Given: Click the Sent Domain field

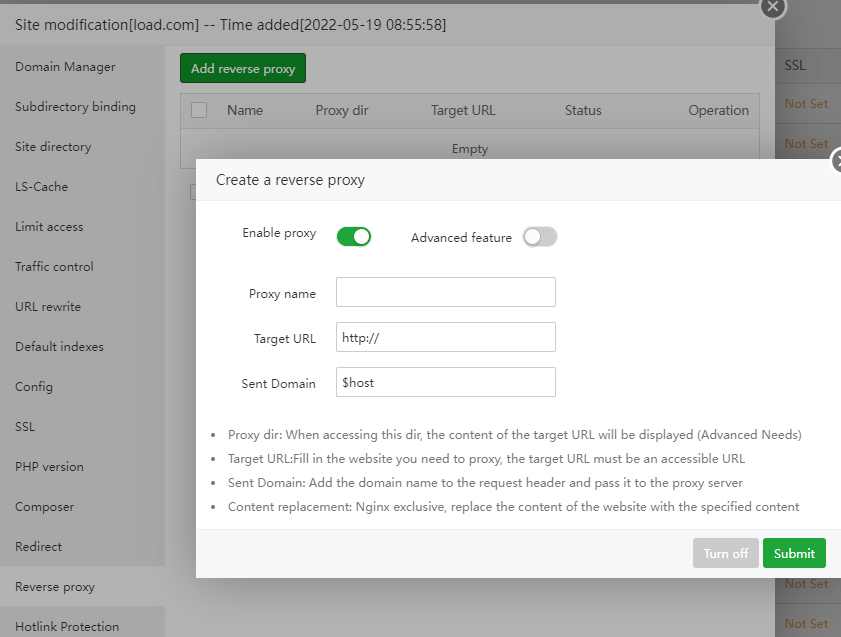Looking at the screenshot, I should pyautogui.click(x=445, y=382).
